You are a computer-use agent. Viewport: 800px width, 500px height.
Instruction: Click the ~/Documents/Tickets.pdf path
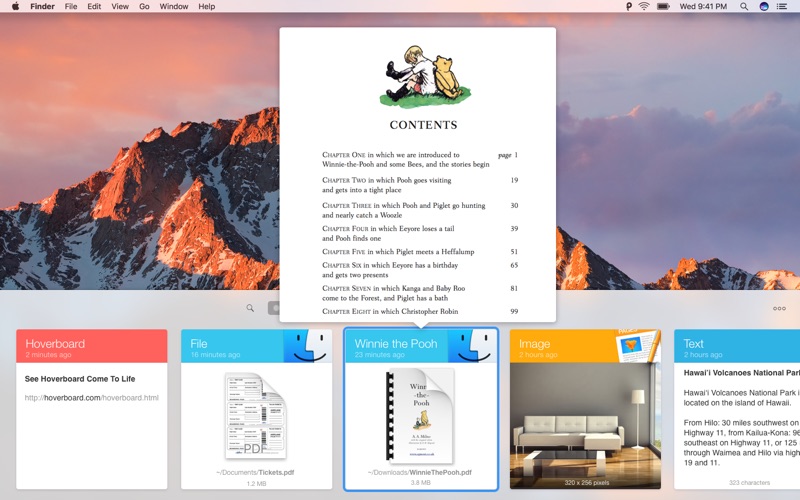tap(256, 472)
